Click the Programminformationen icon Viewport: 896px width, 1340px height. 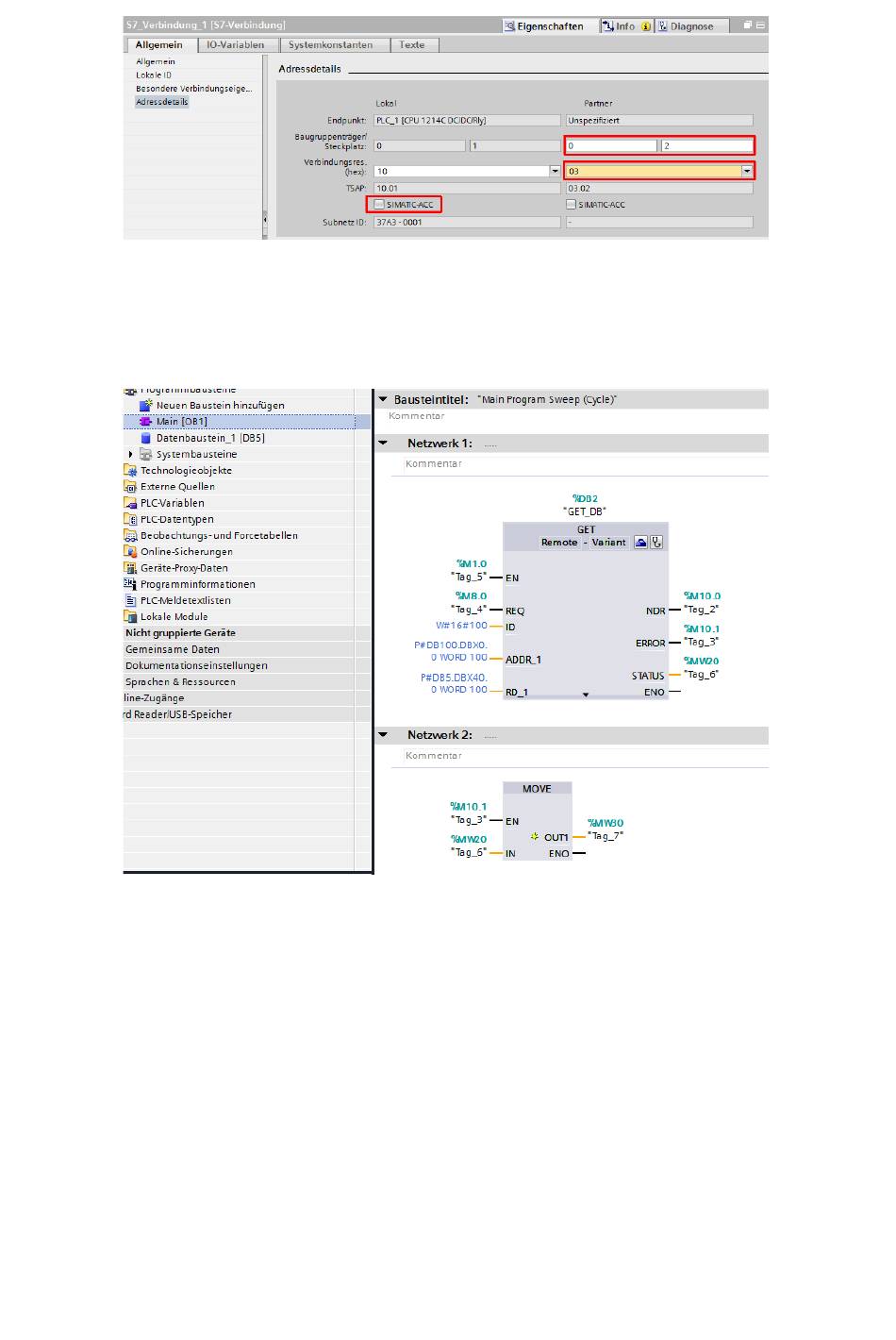point(130,584)
